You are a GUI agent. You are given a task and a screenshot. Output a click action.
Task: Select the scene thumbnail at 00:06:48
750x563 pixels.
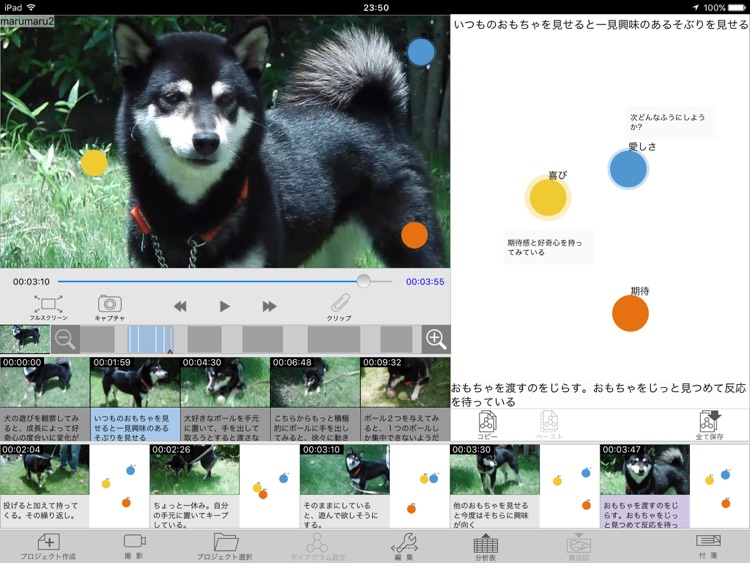[x=315, y=382]
